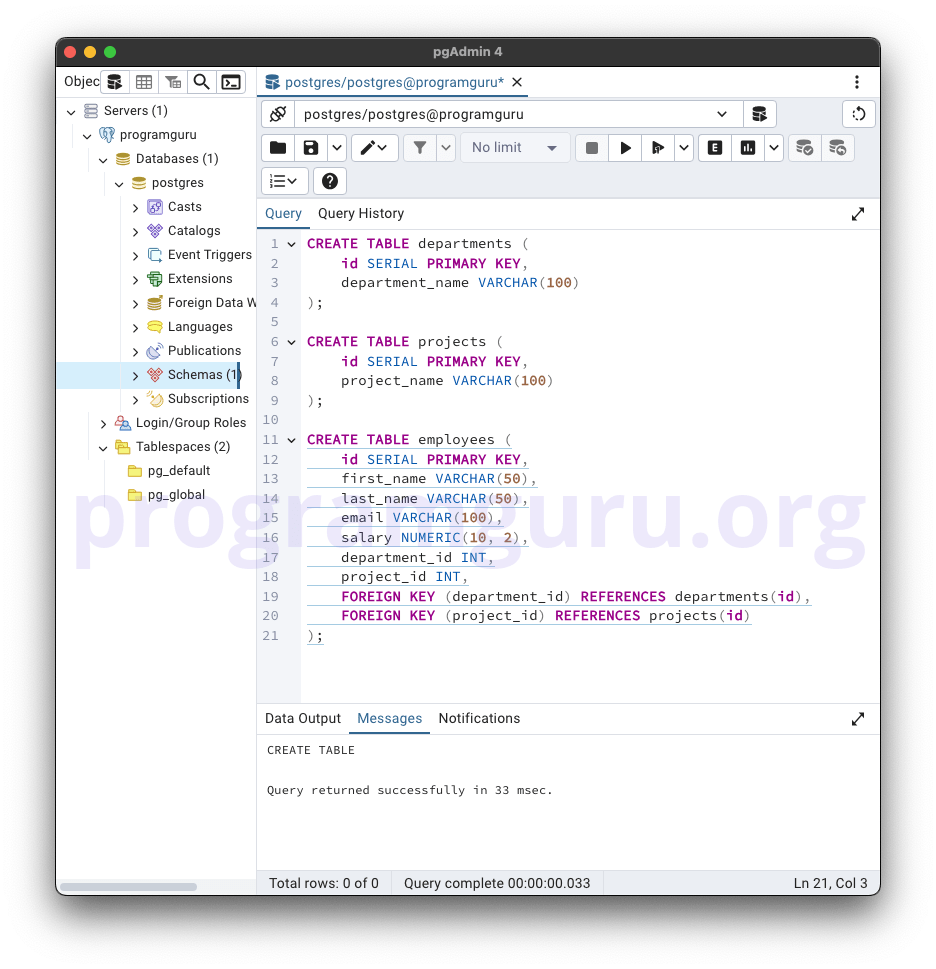Click the Filter funnel icon

click(x=420, y=148)
